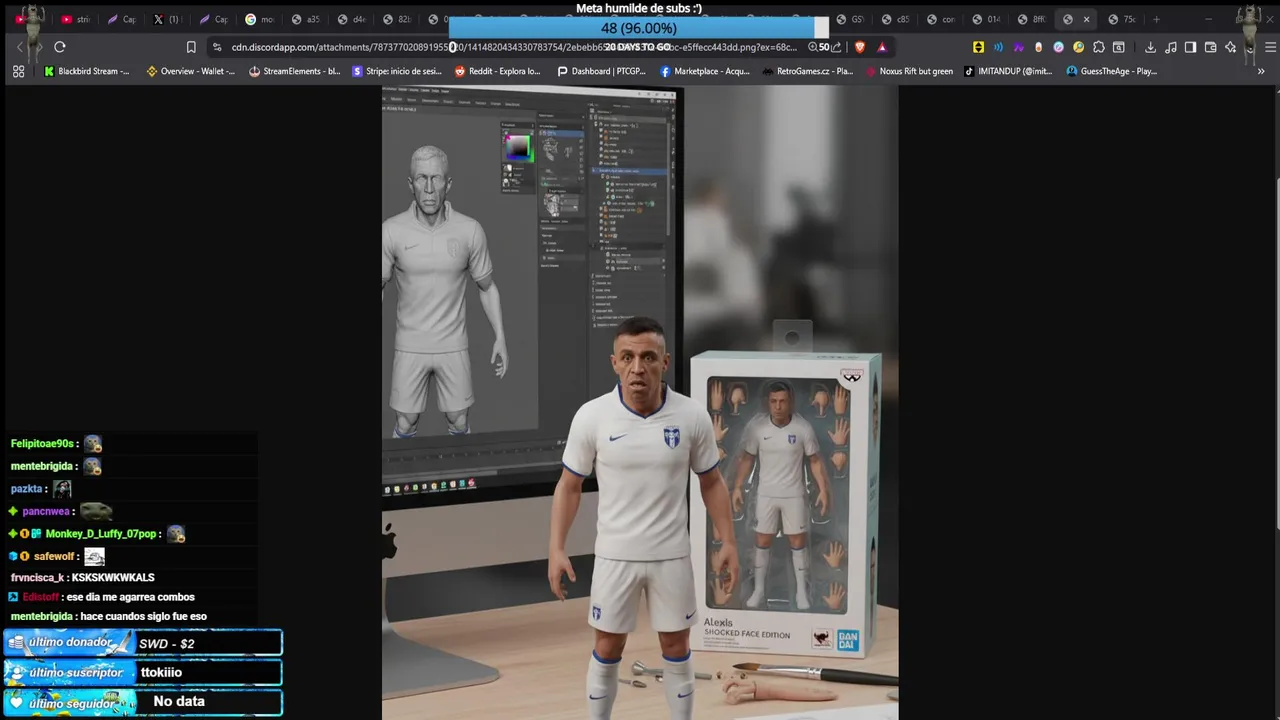Show more bookmarks via the double chevron
This screenshot has width=1280, height=720.
pyautogui.click(x=1260, y=71)
